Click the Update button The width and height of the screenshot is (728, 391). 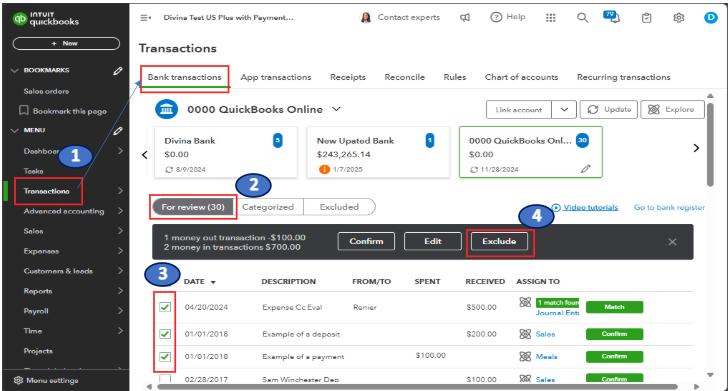(609, 110)
